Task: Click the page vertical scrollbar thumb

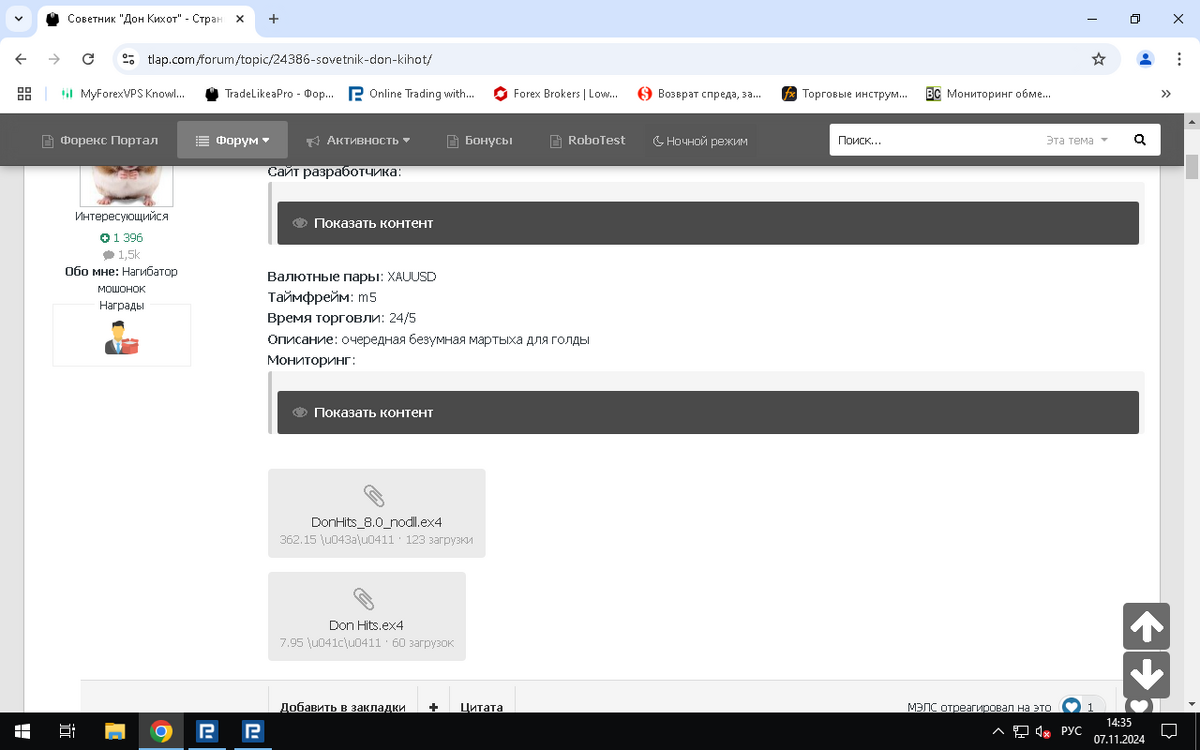Action: point(1192,167)
